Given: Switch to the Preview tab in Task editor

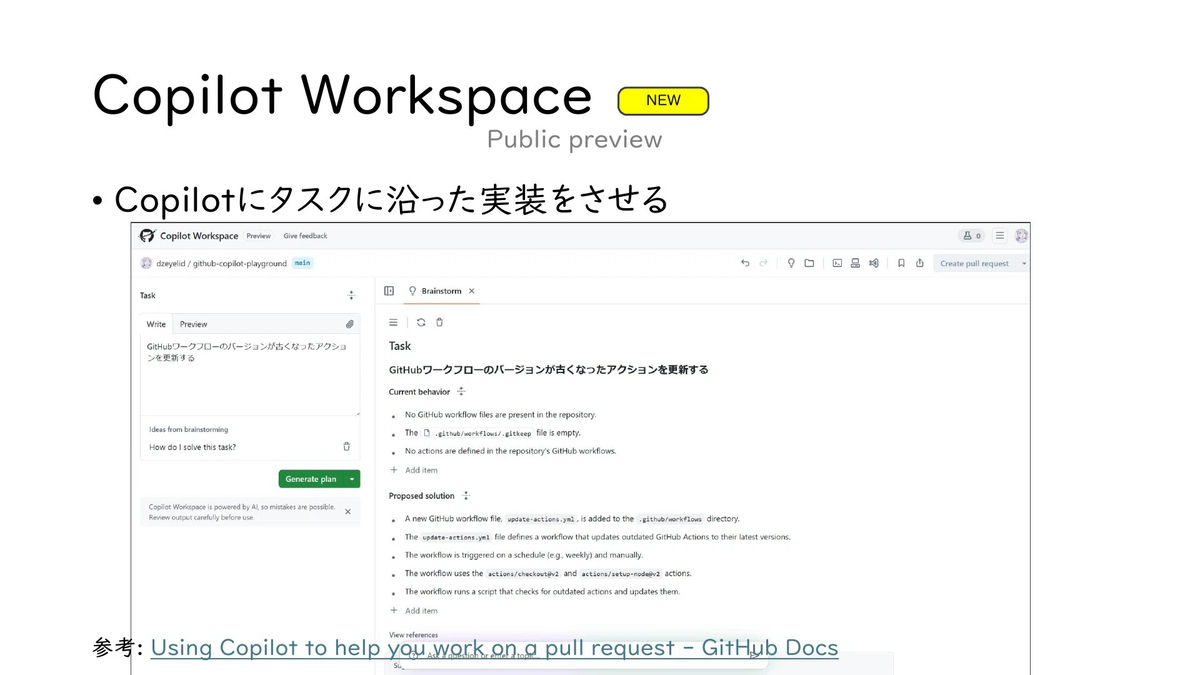Looking at the screenshot, I should pos(194,324).
